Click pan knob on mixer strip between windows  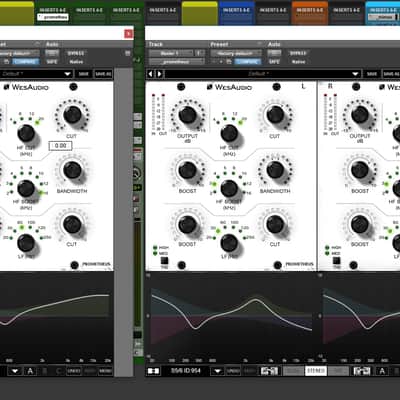138,173
